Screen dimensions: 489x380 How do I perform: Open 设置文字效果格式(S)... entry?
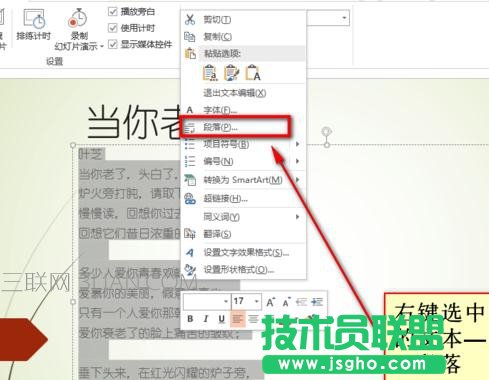[243, 253]
